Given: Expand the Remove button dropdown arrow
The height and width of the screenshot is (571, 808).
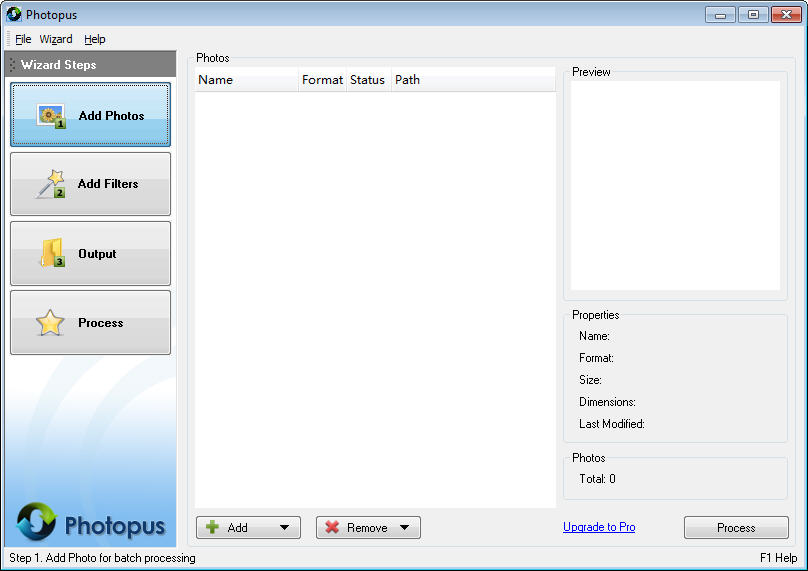Looking at the screenshot, I should (405, 527).
